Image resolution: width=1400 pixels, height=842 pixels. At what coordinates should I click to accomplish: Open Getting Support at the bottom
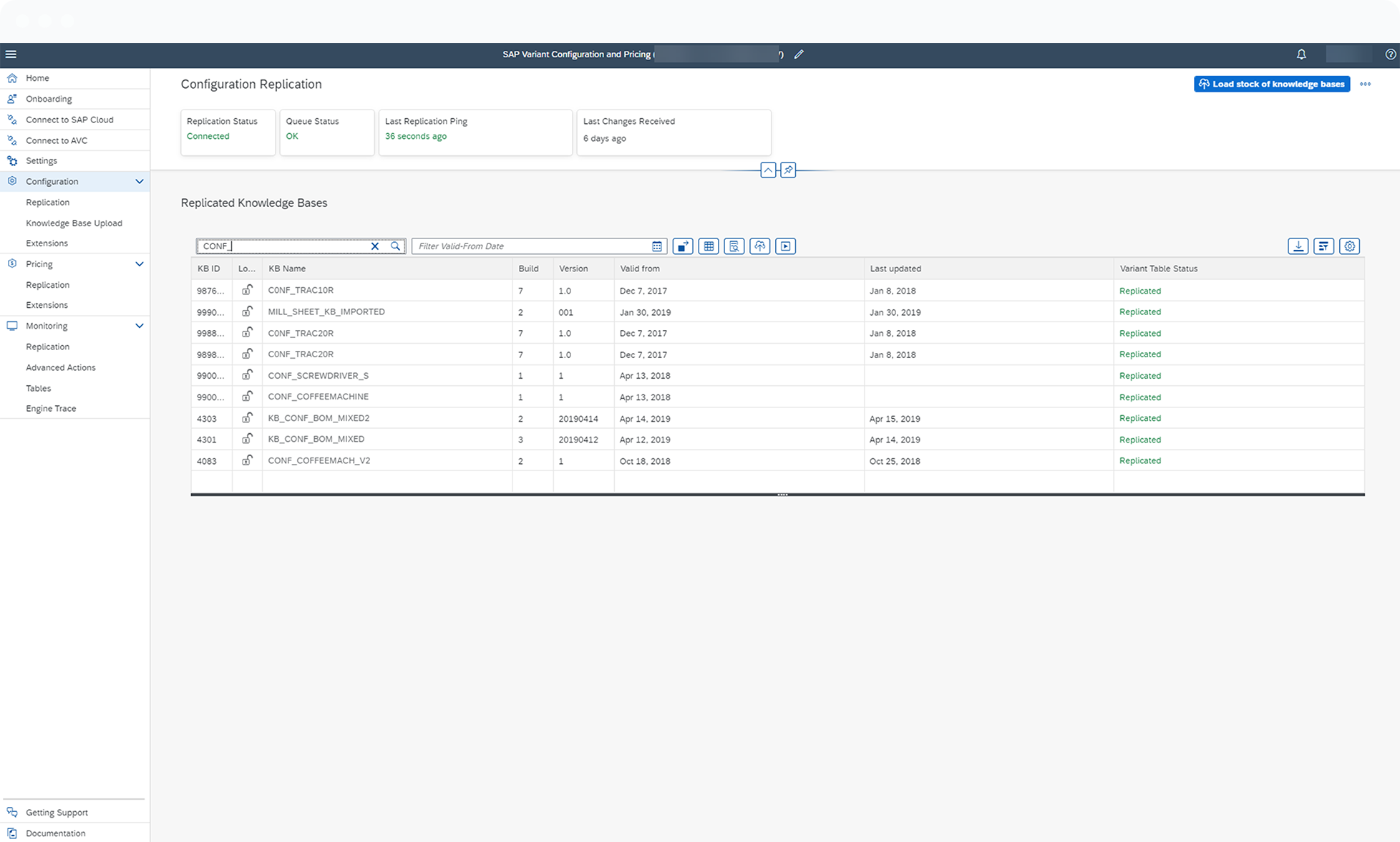tap(57, 812)
